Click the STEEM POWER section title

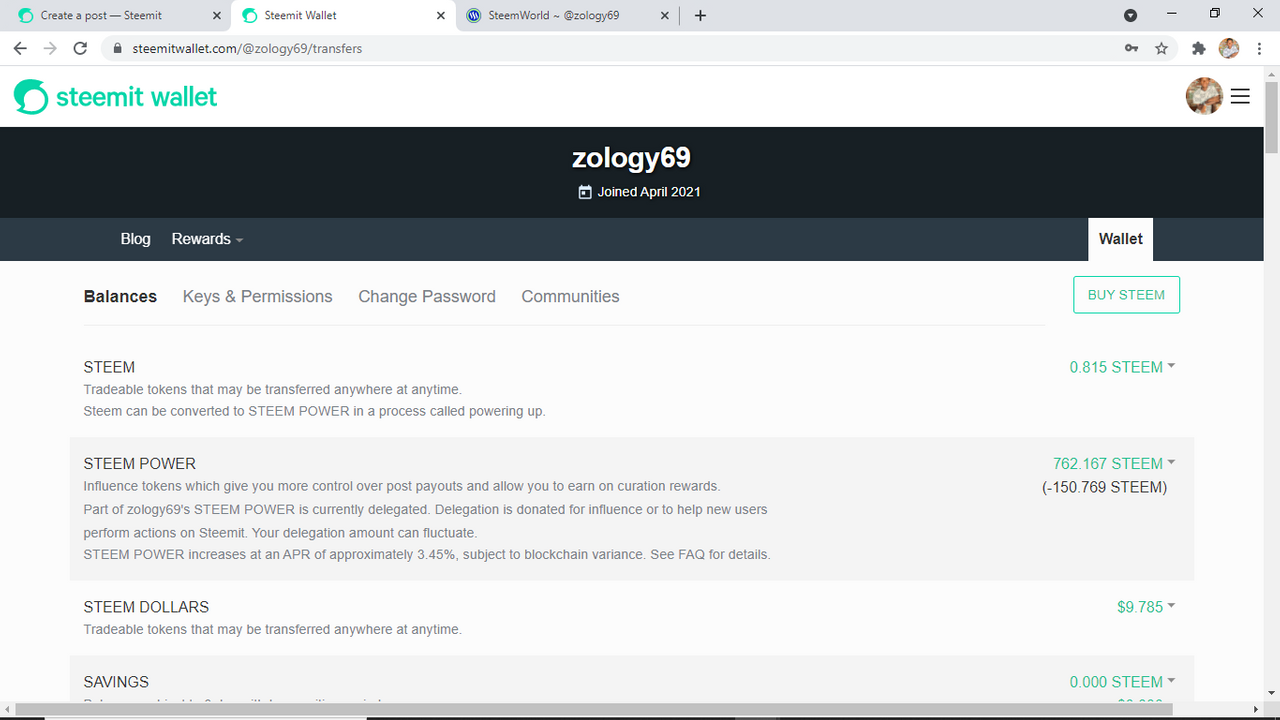point(139,464)
